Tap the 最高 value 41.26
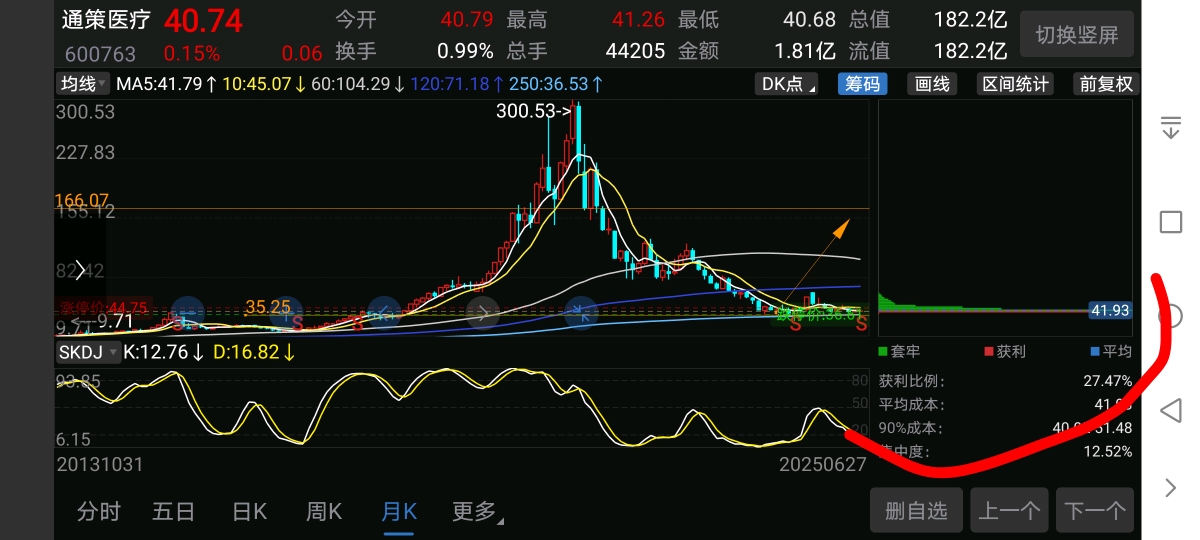This screenshot has width=1200, height=540. 638,20
